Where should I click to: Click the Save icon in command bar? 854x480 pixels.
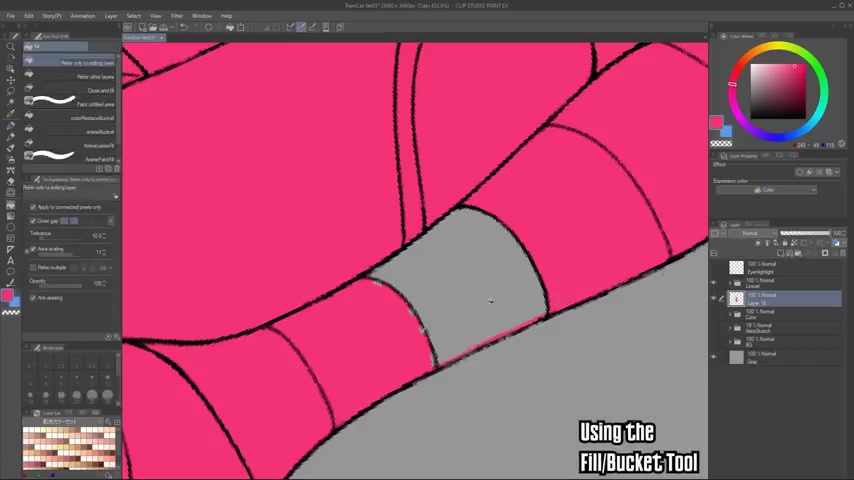(x=163, y=27)
